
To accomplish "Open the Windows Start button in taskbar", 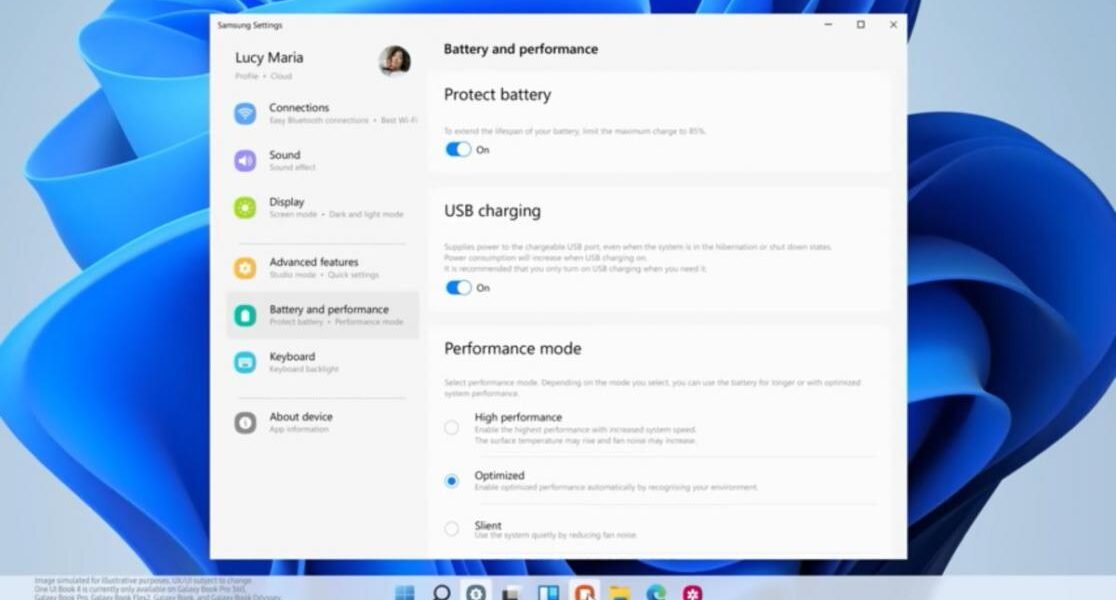I will [404, 593].
